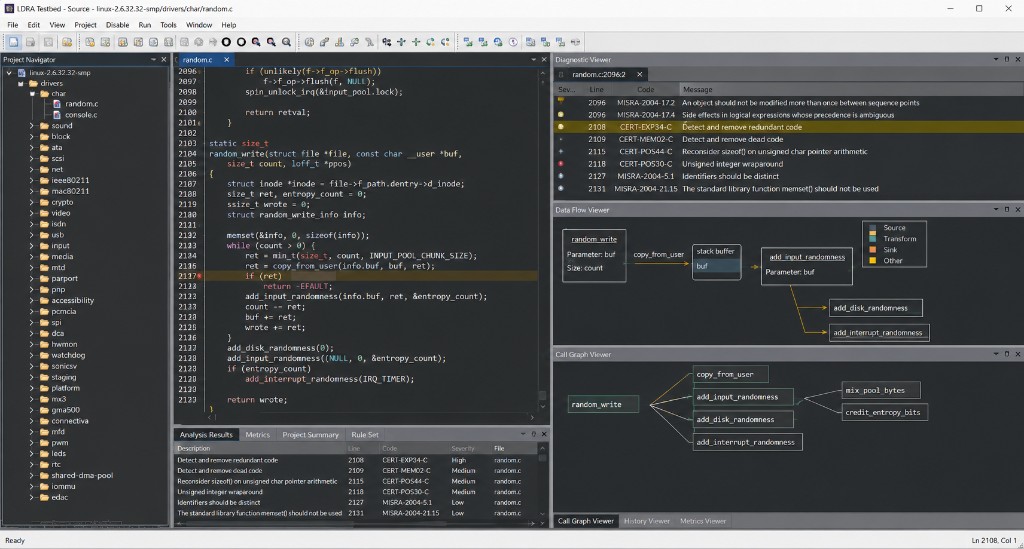Toggle the fold marker beside line 2101
The width and height of the screenshot is (1024, 549).
(199, 123)
